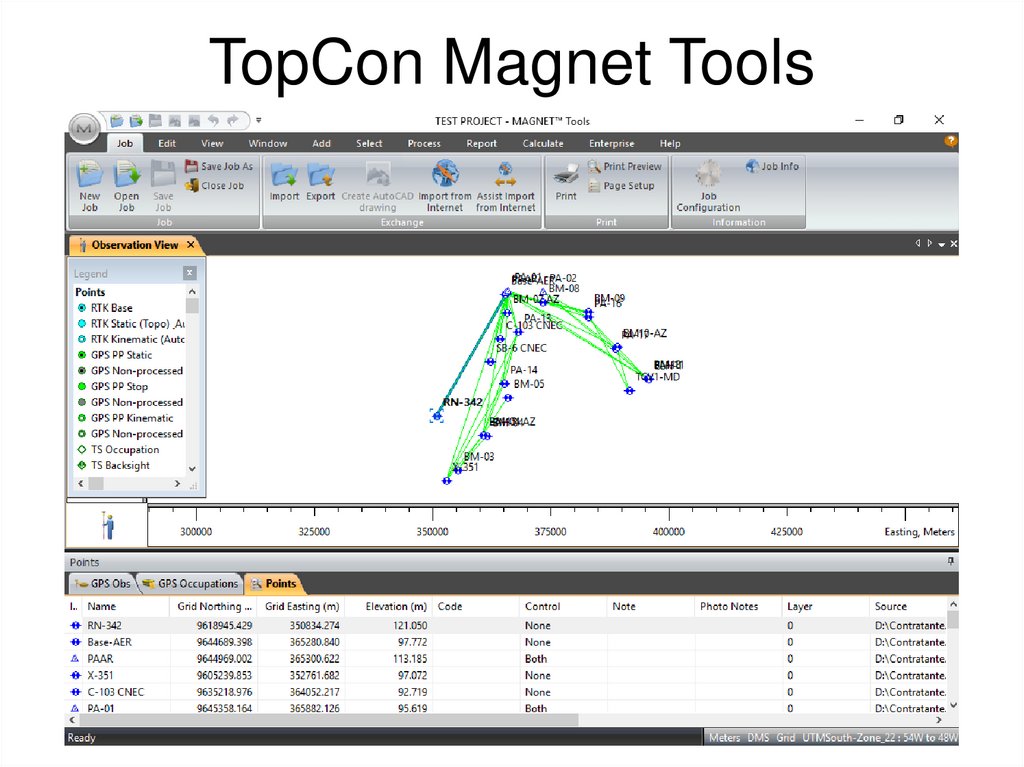
Task: Open Job Info
Action: 772,167
